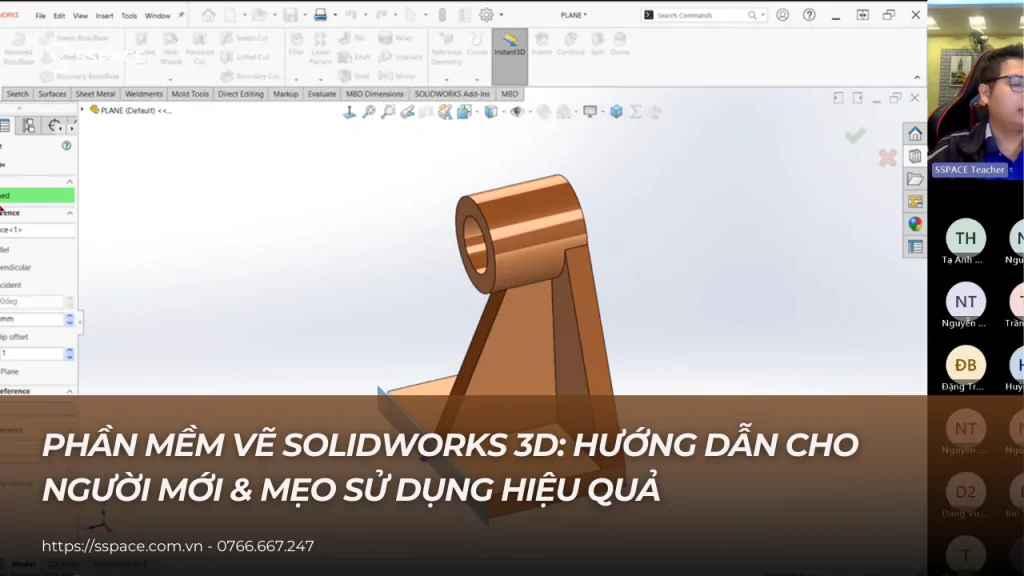Click the Print icon in the quick toolbar
This screenshot has height=576, width=1024.
point(320,14)
